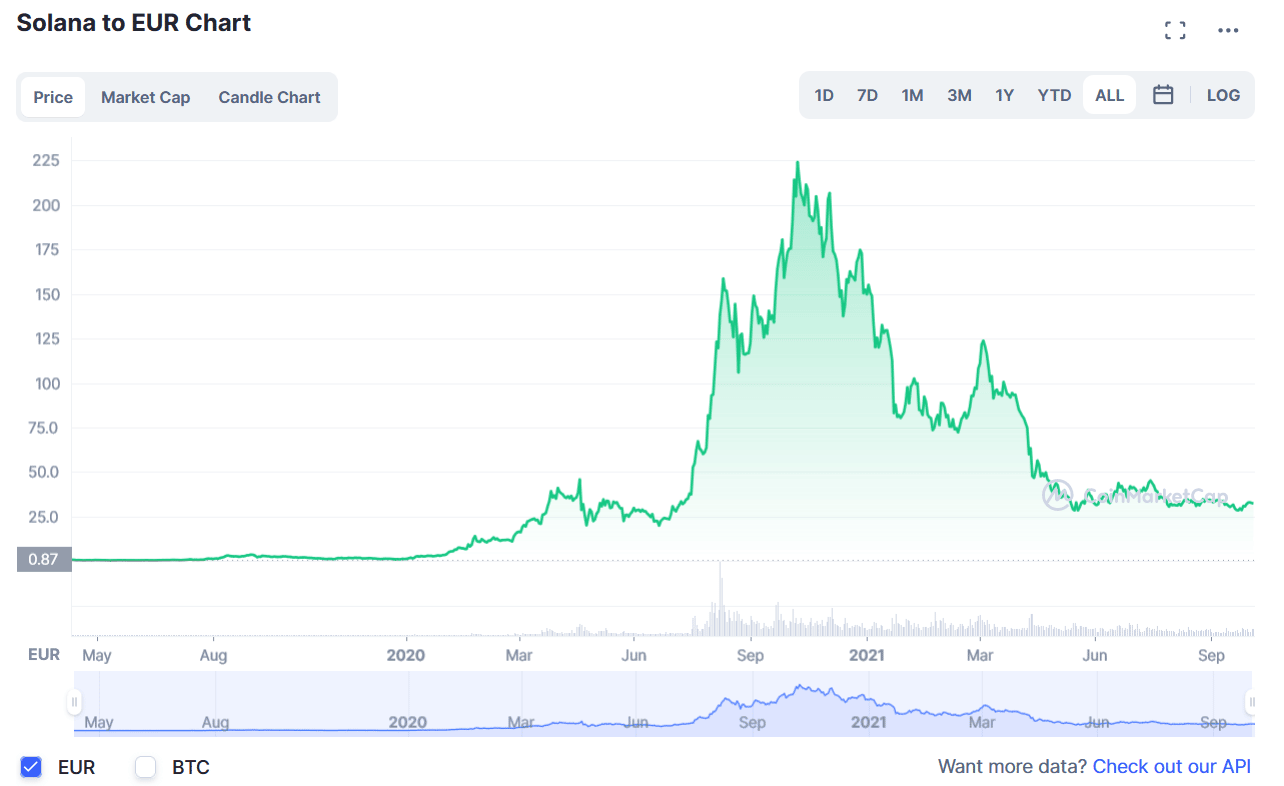This screenshot has width=1284, height=786.
Task: Click the '2021' x-axis label on main chart
Action: click(x=866, y=656)
